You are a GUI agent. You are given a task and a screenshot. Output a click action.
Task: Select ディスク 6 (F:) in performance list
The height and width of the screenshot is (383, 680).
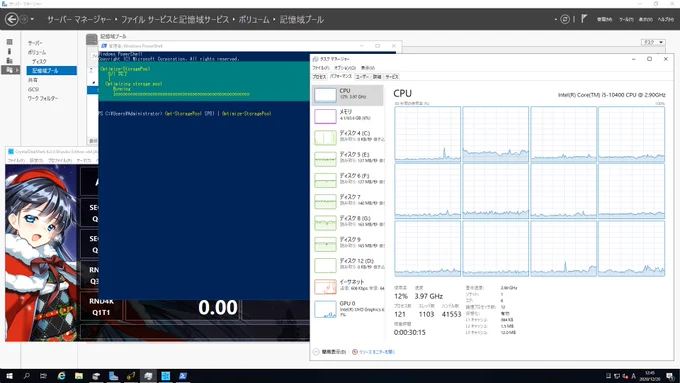tap(348, 180)
